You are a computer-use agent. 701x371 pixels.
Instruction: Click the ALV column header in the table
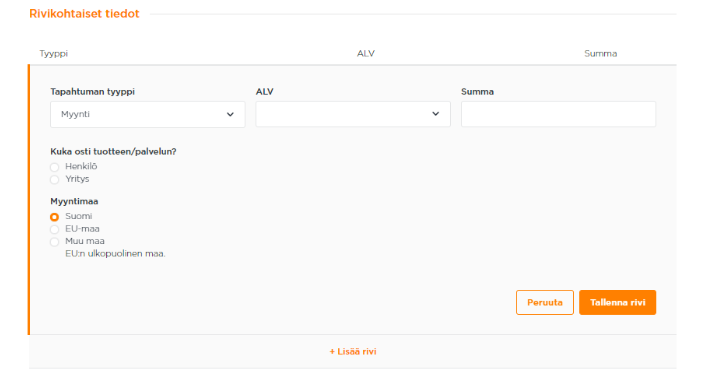click(366, 54)
